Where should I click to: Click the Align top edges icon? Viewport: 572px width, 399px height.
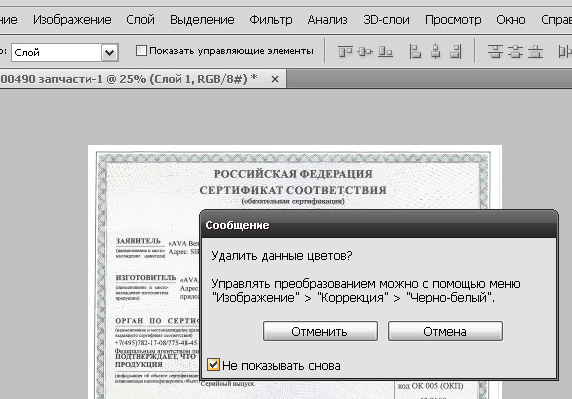(345, 52)
